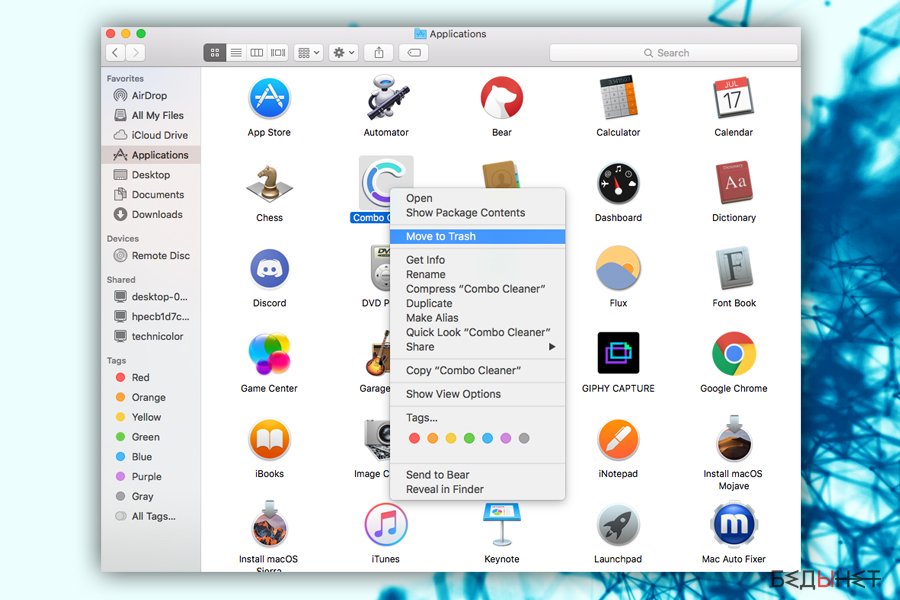The width and height of the screenshot is (900, 600).
Task: Choose Reveal in Finder
Action: pos(477,489)
